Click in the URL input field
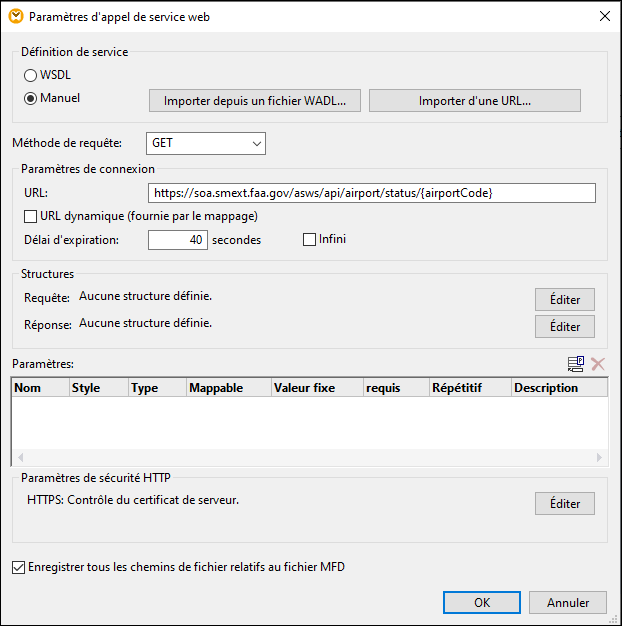Viewport: 622px width, 626px height. [x=371, y=193]
